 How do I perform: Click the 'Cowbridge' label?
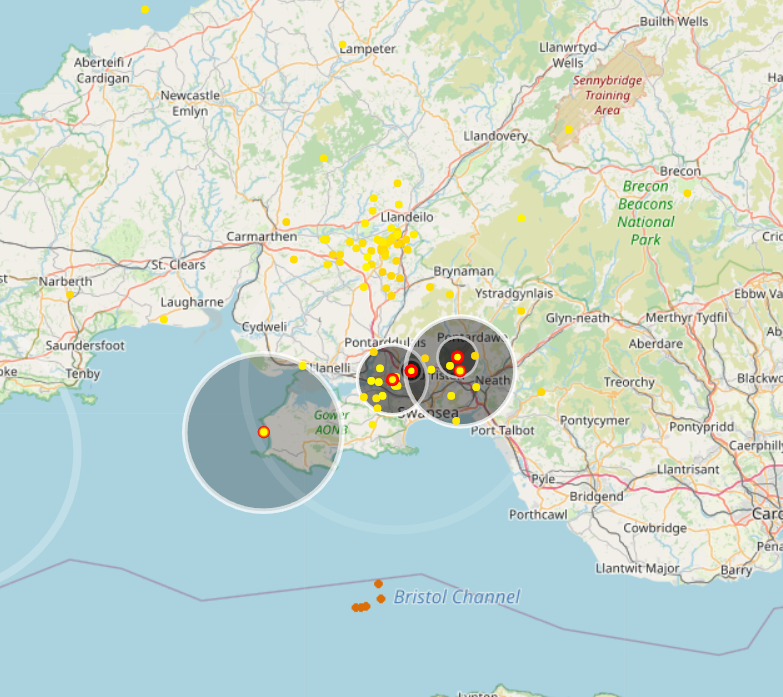click(x=655, y=528)
